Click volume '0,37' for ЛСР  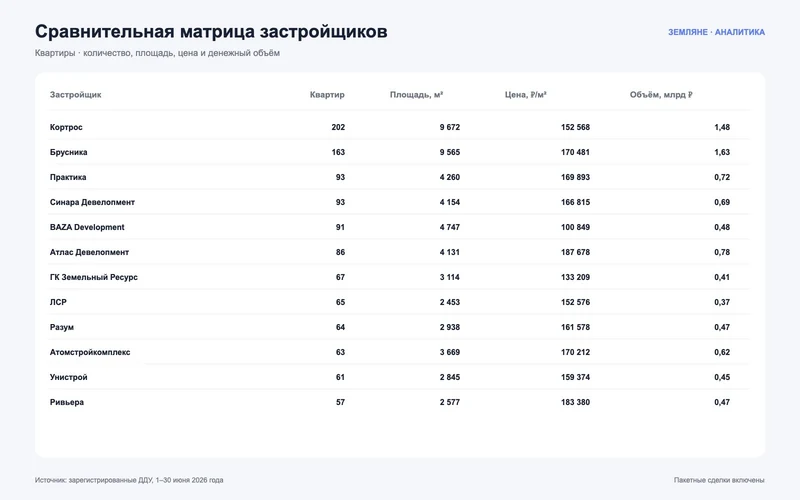click(722, 302)
